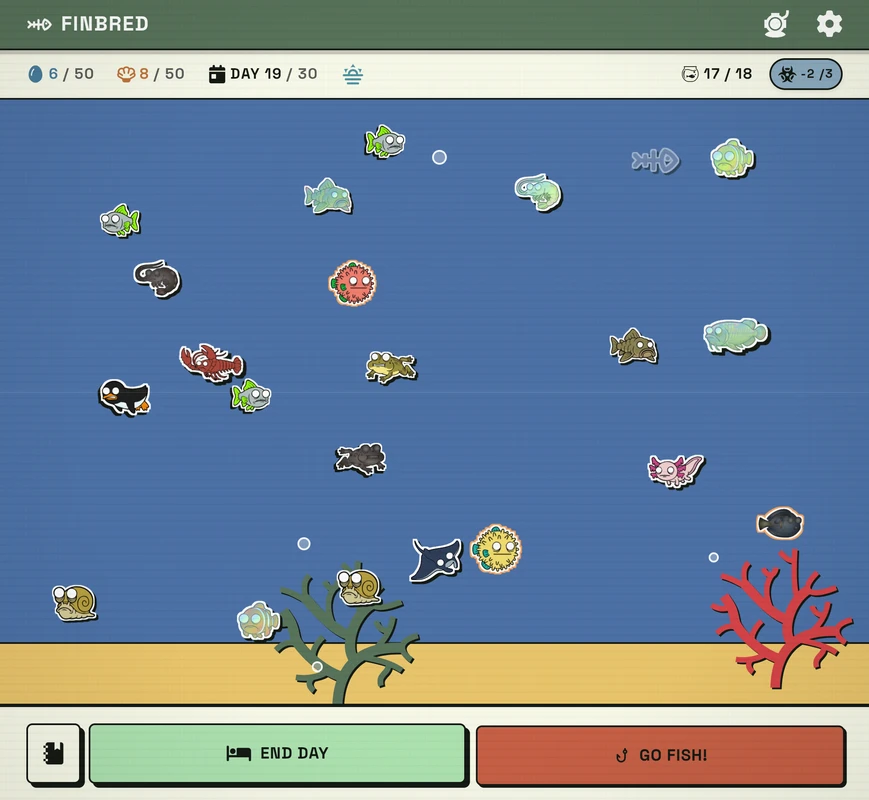Click the dark blue manta ray
869x800 pixels.
pyautogui.click(x=436, y=559)
